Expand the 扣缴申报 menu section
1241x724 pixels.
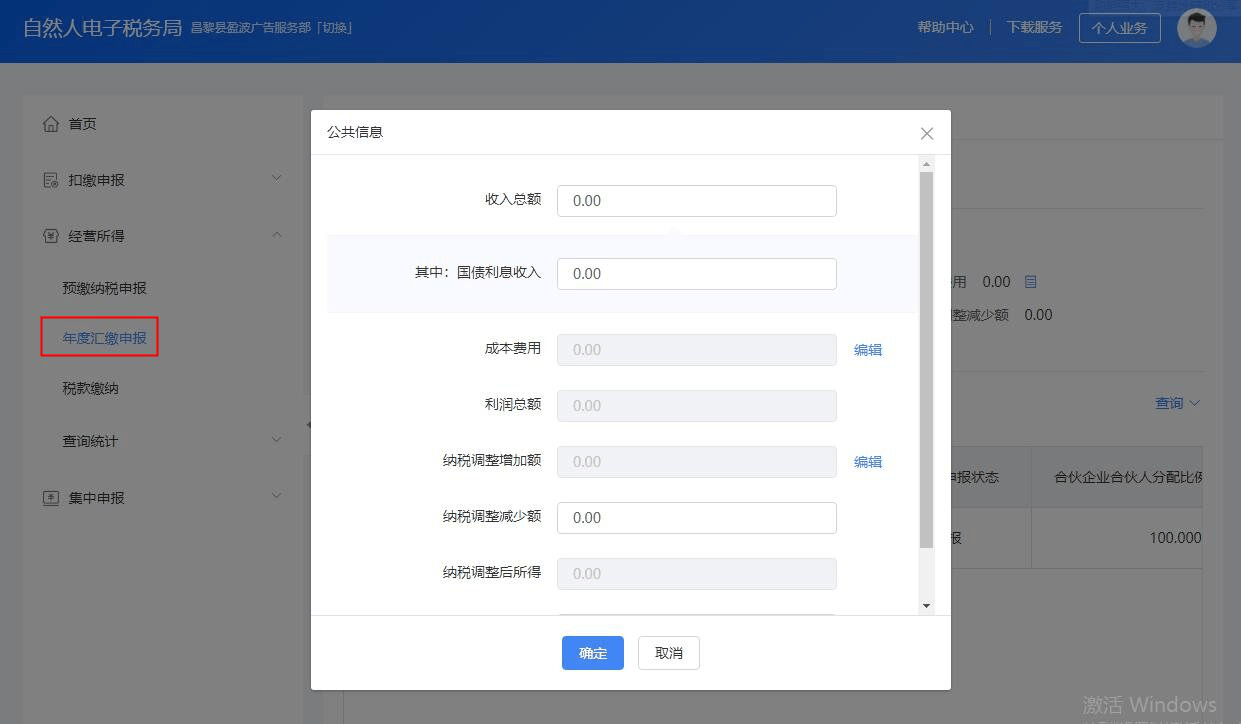(x=276, y=177)
